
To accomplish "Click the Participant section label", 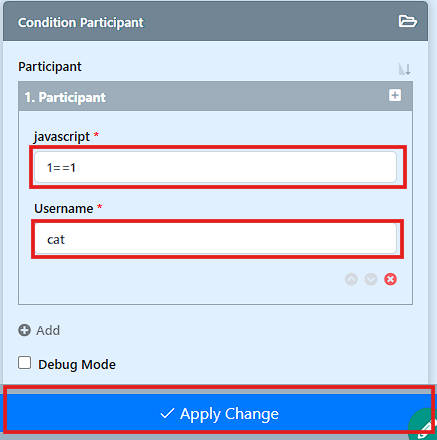I will click(50, 67).
